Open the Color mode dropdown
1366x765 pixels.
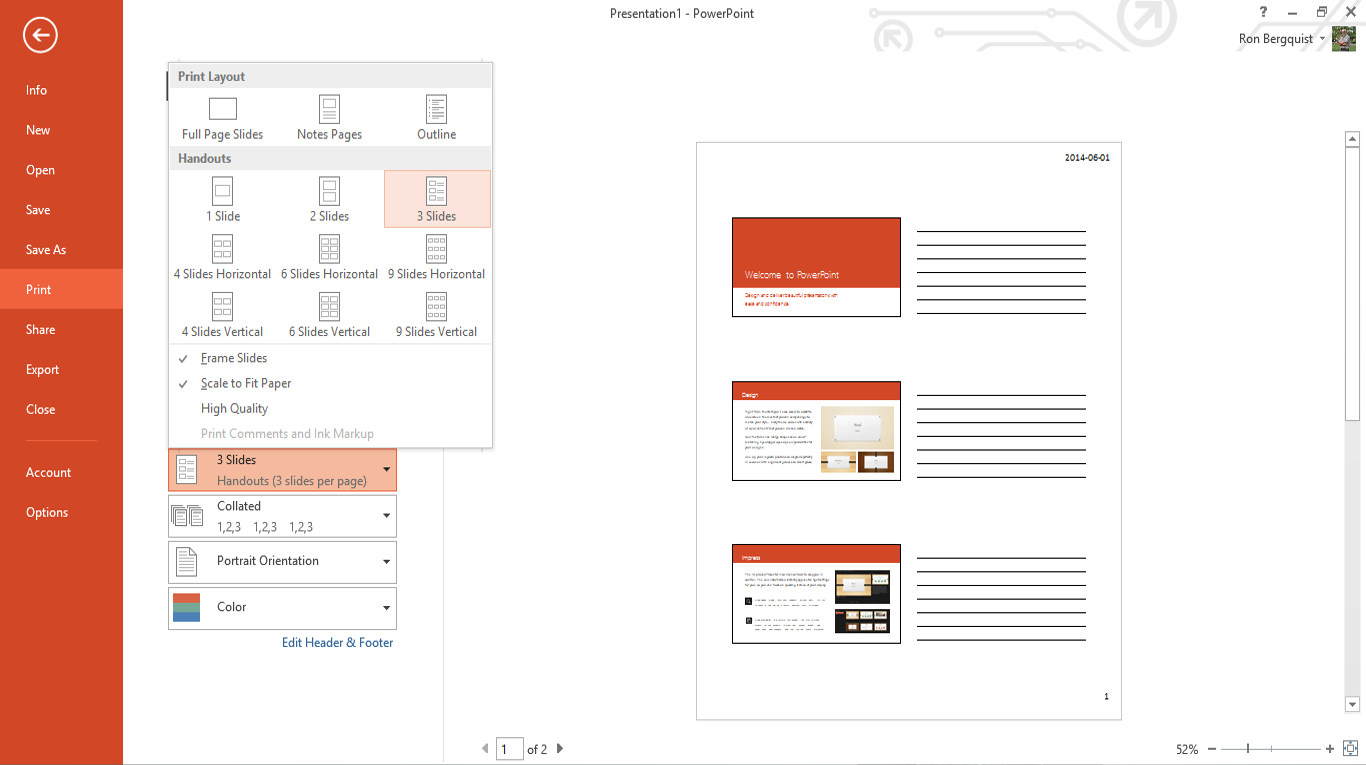point(282,608)
